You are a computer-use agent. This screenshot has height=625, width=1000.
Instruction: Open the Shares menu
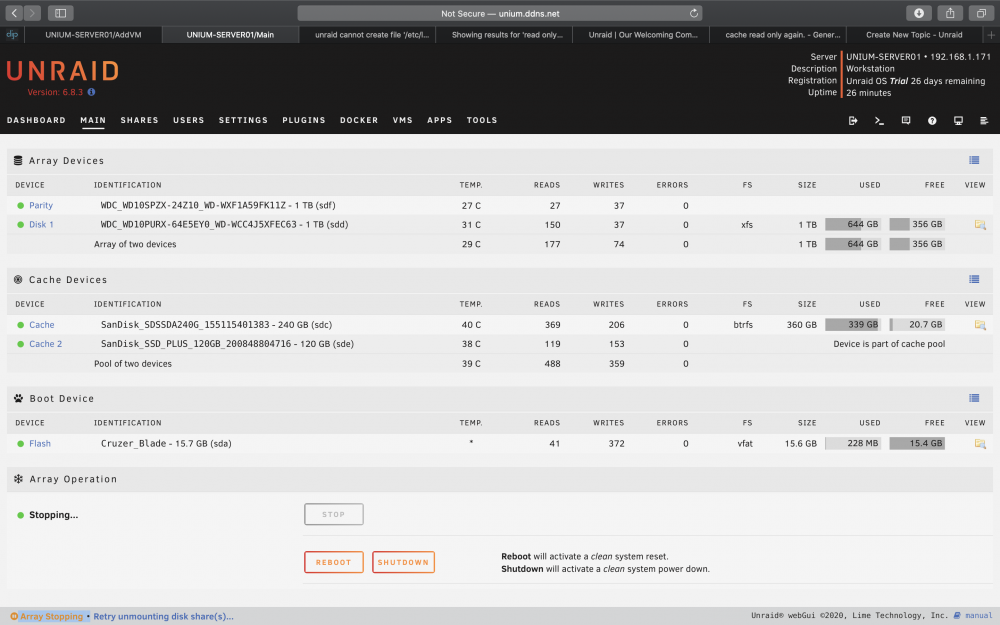click(x=139, y=120)
